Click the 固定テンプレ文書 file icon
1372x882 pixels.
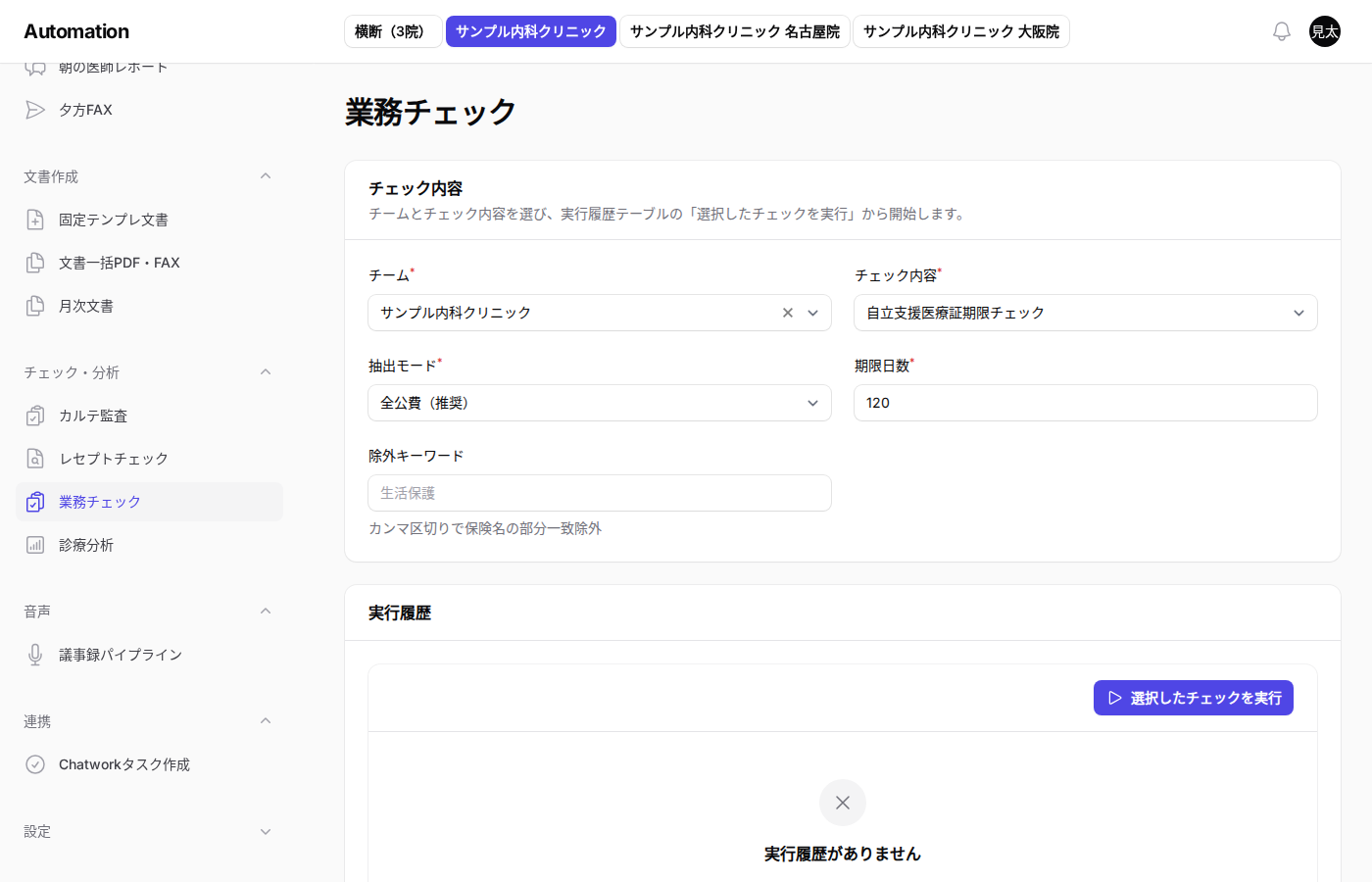[35, 220]
